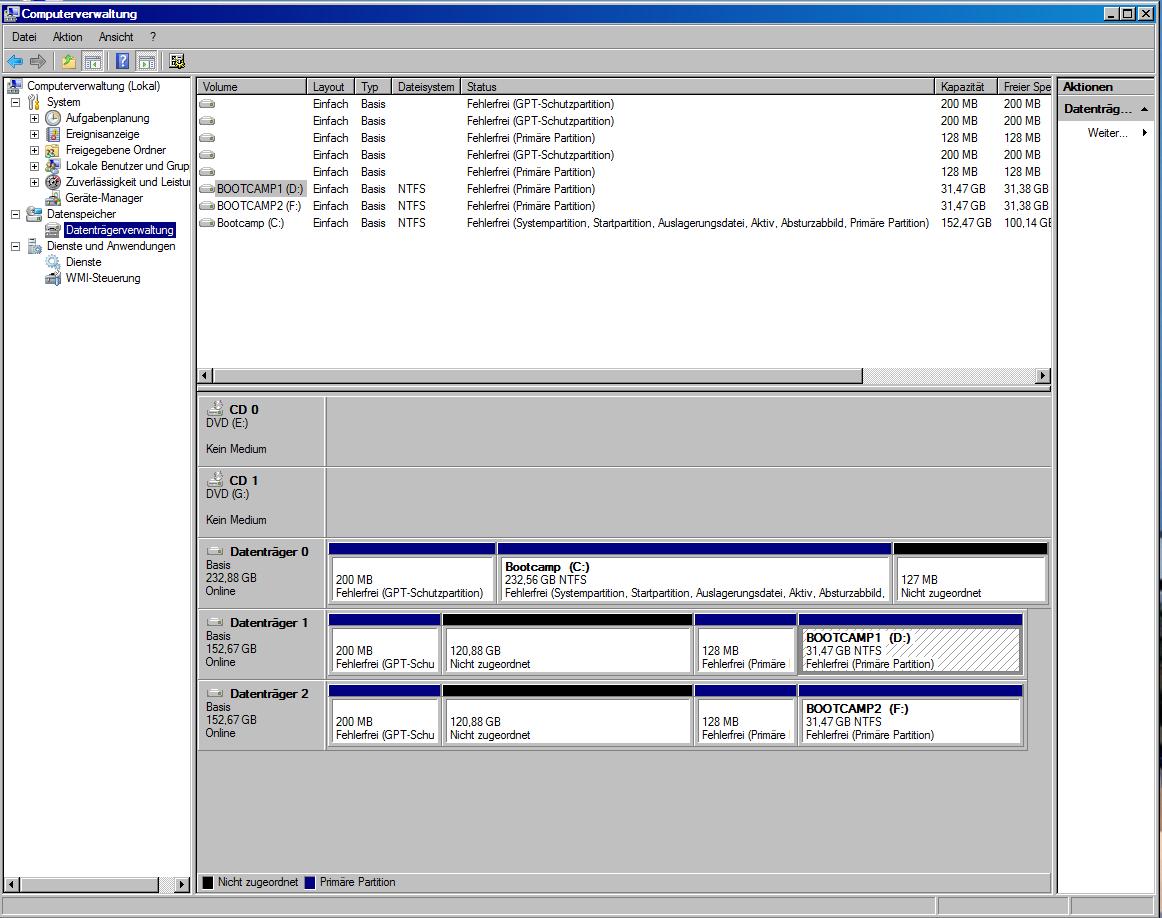Viewport: 1162px width, 918px height.
Task: Click the back arrow toolbar icon
Action: click(15, 61)
